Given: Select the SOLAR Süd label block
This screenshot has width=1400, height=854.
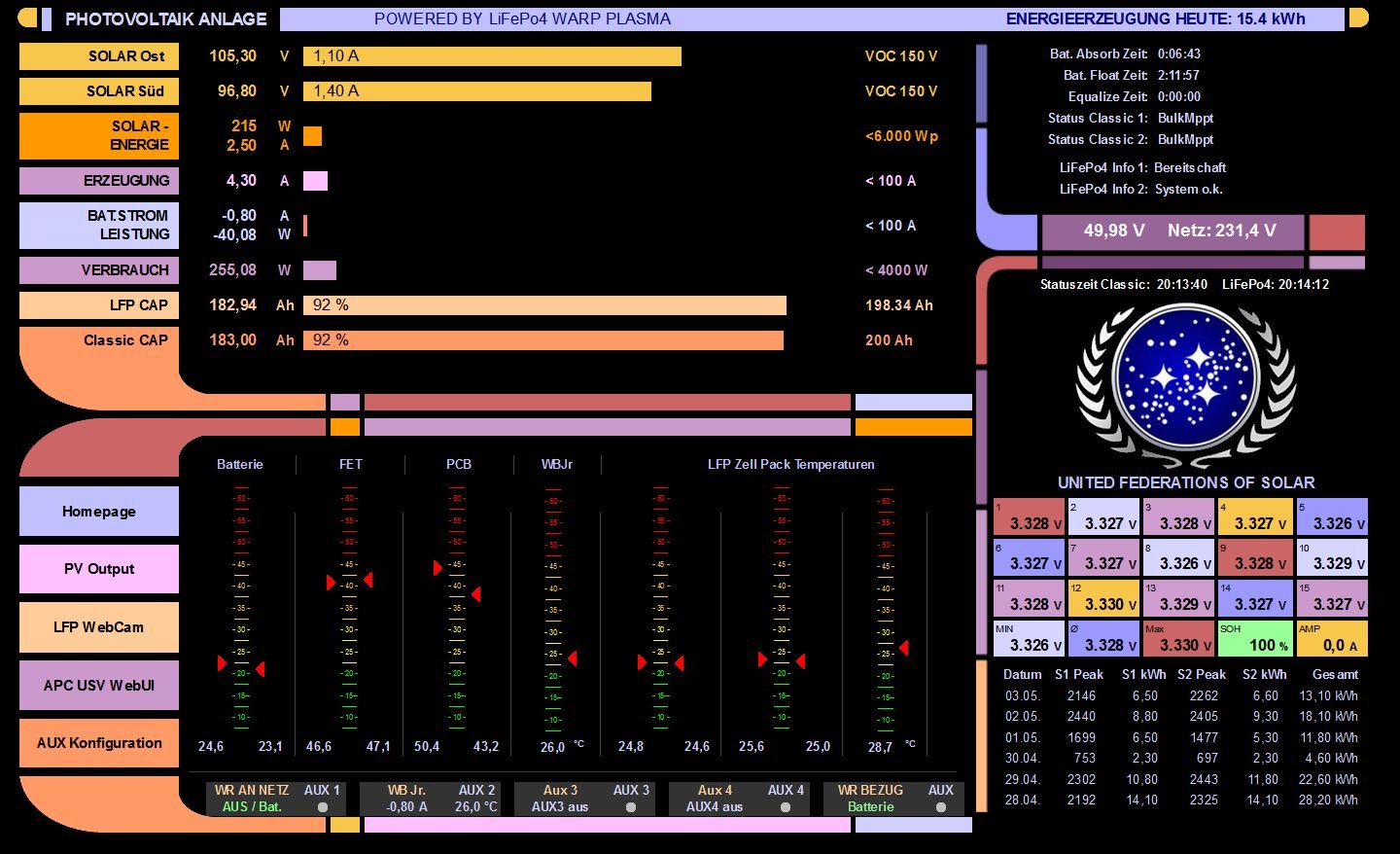Looking at the screenshot, I should 99,91.
